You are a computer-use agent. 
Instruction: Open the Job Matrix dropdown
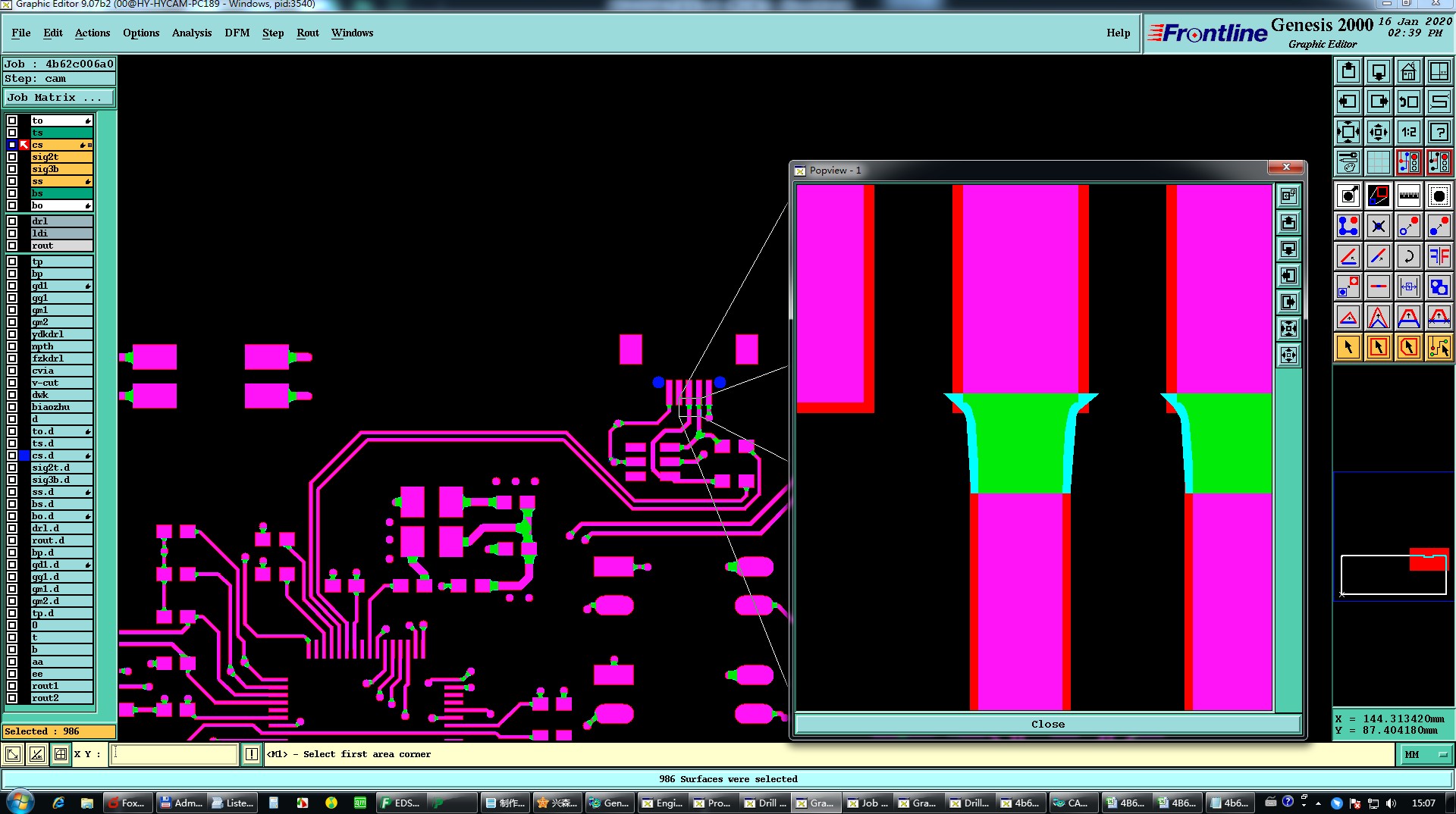click(x=59, y=98)
